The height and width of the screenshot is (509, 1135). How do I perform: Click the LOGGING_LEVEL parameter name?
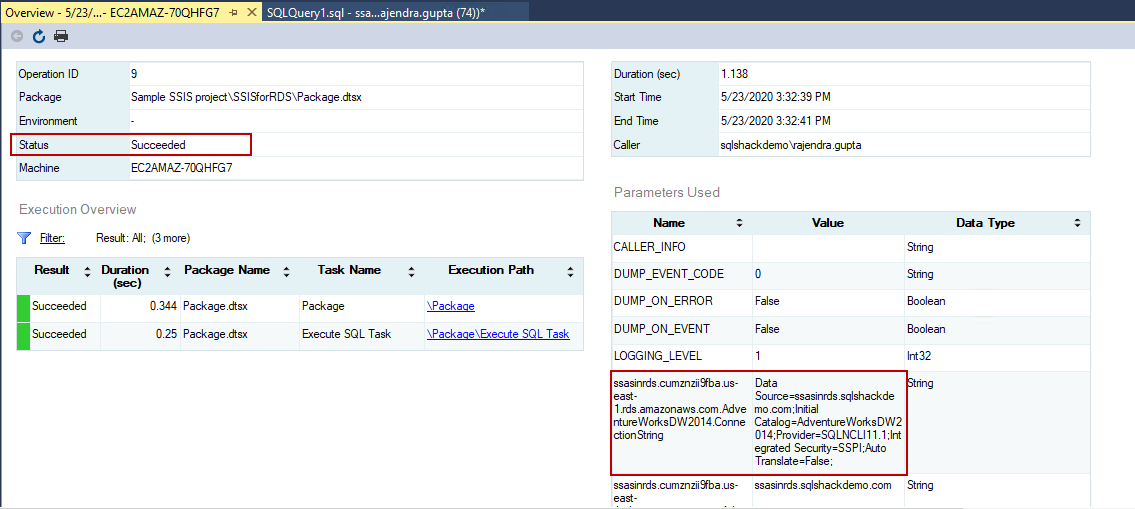click(657, 357)
